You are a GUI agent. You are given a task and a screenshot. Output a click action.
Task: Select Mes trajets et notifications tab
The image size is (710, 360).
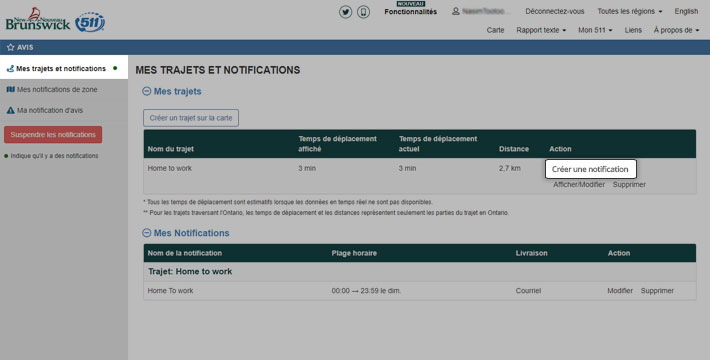coord(64,68)
